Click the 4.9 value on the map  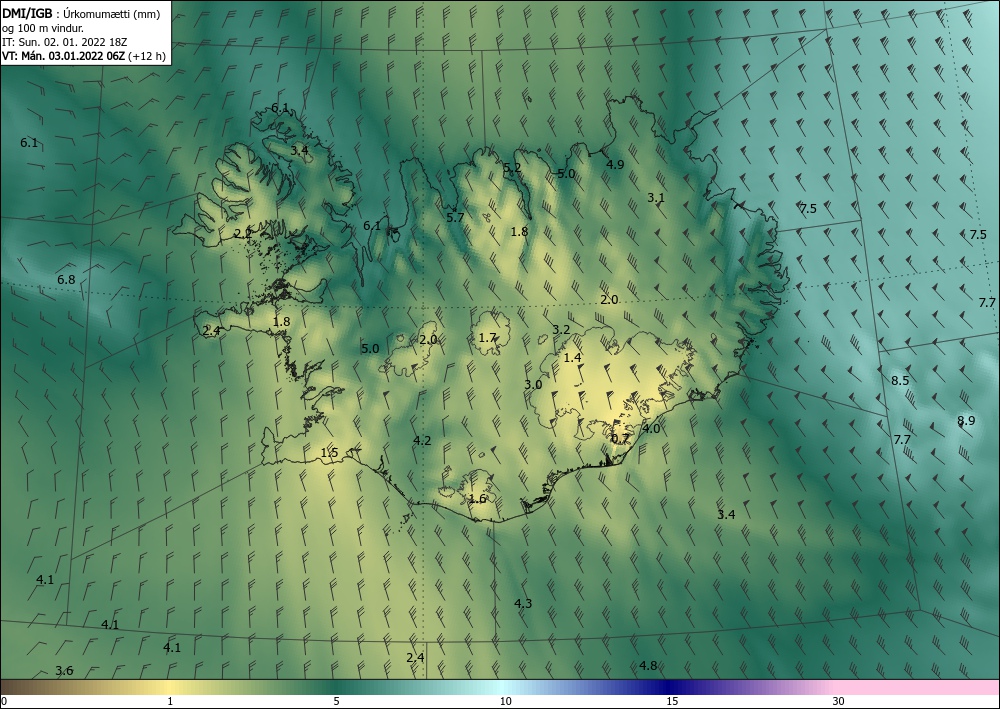[615, 164]
